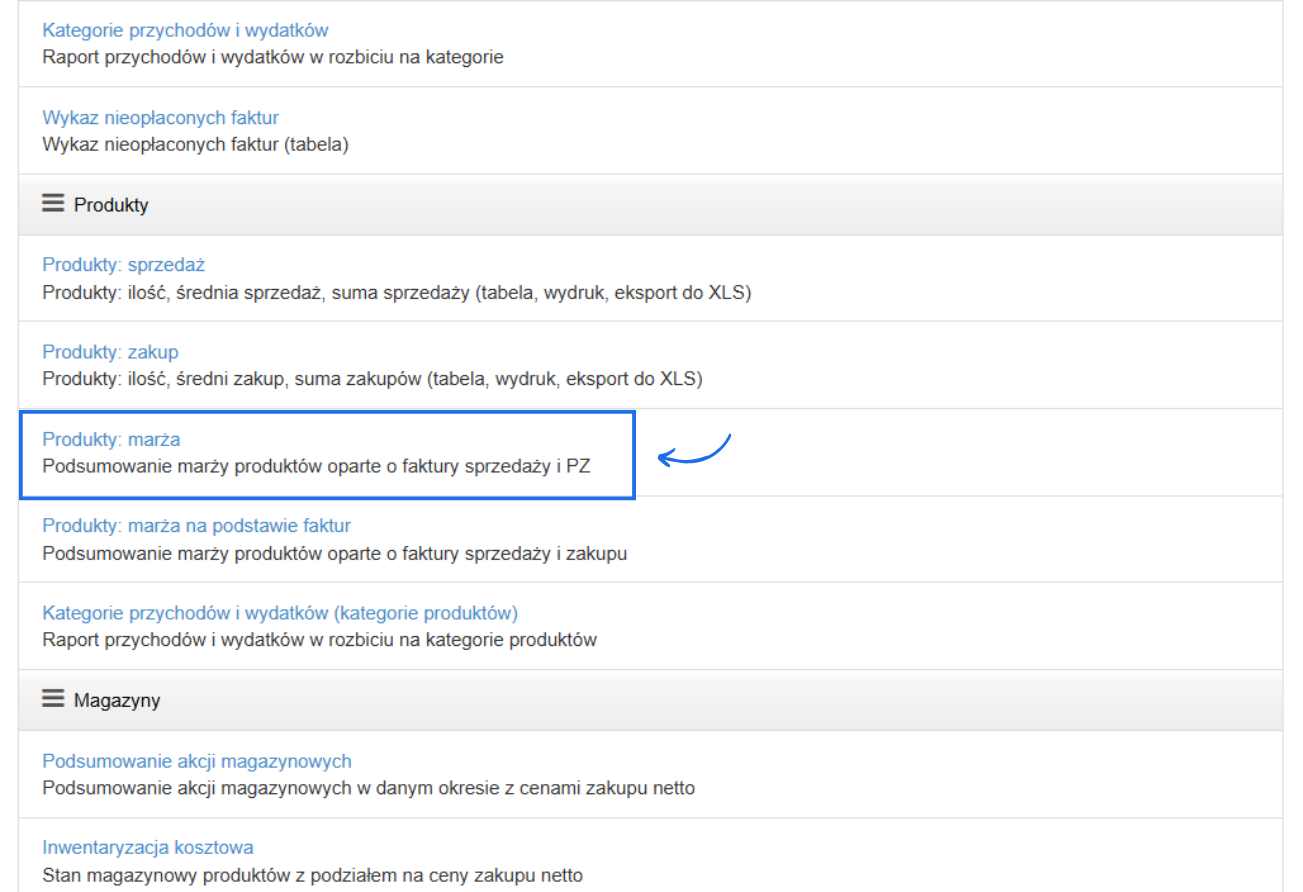Open the Produkty: zakup report
Screen dimensions: 1303x892
110,352
